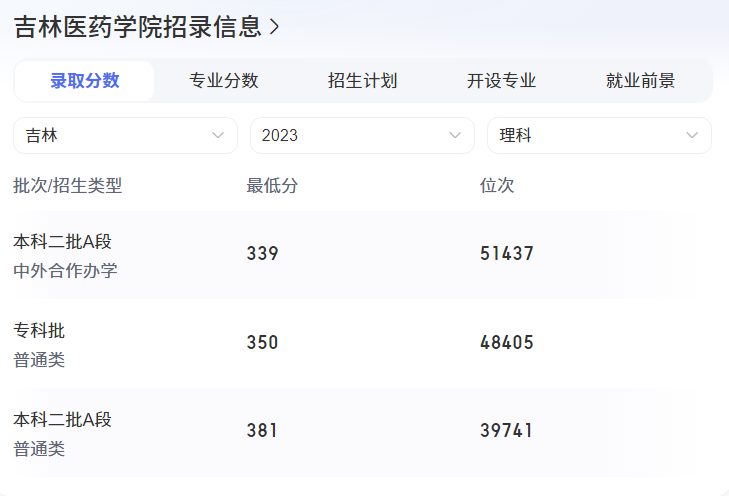729x496 pixels.
Task: Click the chevron in the 2023 dropdown
Action: click(x=455, y=135)
